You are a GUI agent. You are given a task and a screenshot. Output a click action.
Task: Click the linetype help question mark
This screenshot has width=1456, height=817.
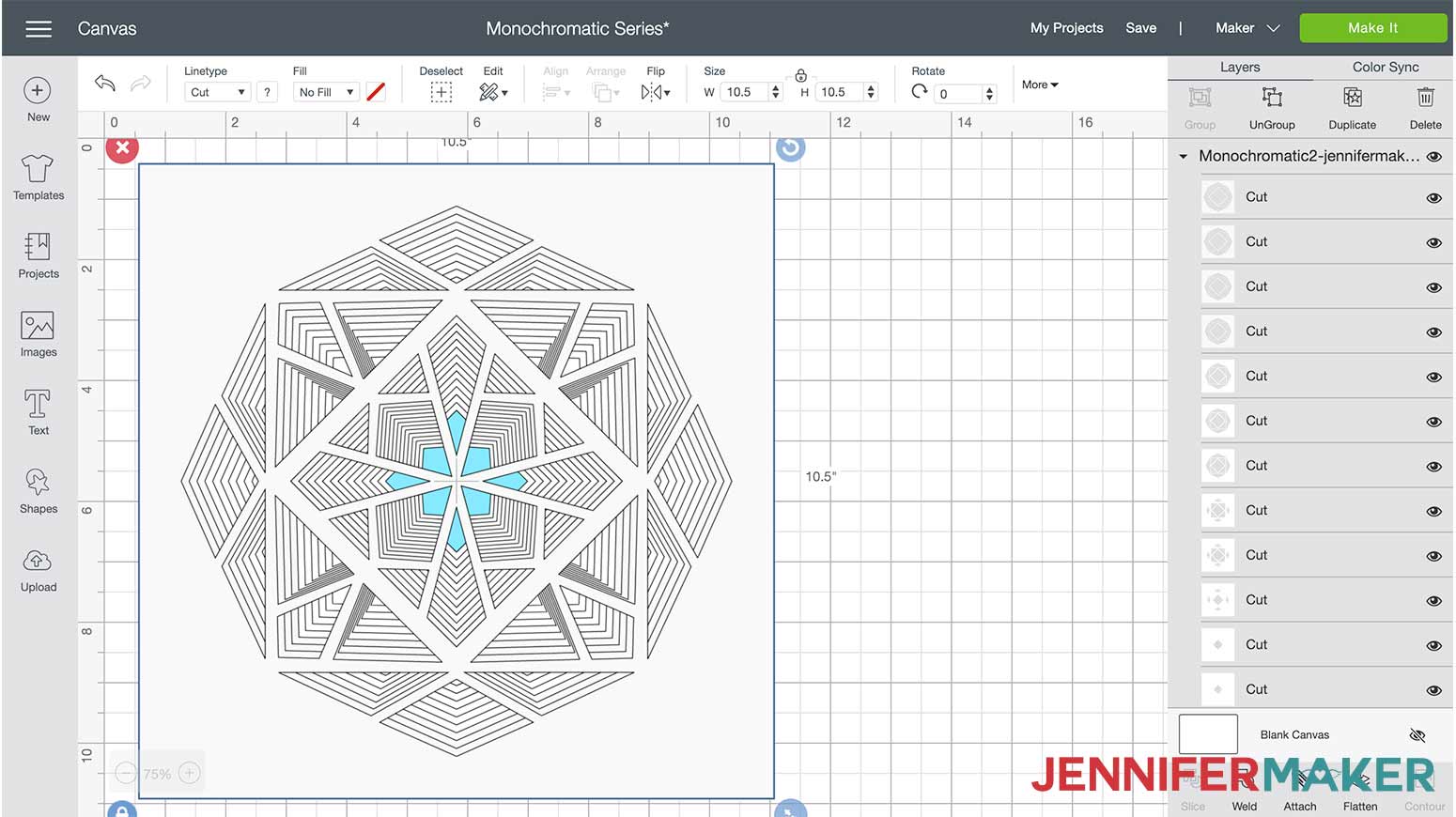pyautogui.click(x=267, y=92)
